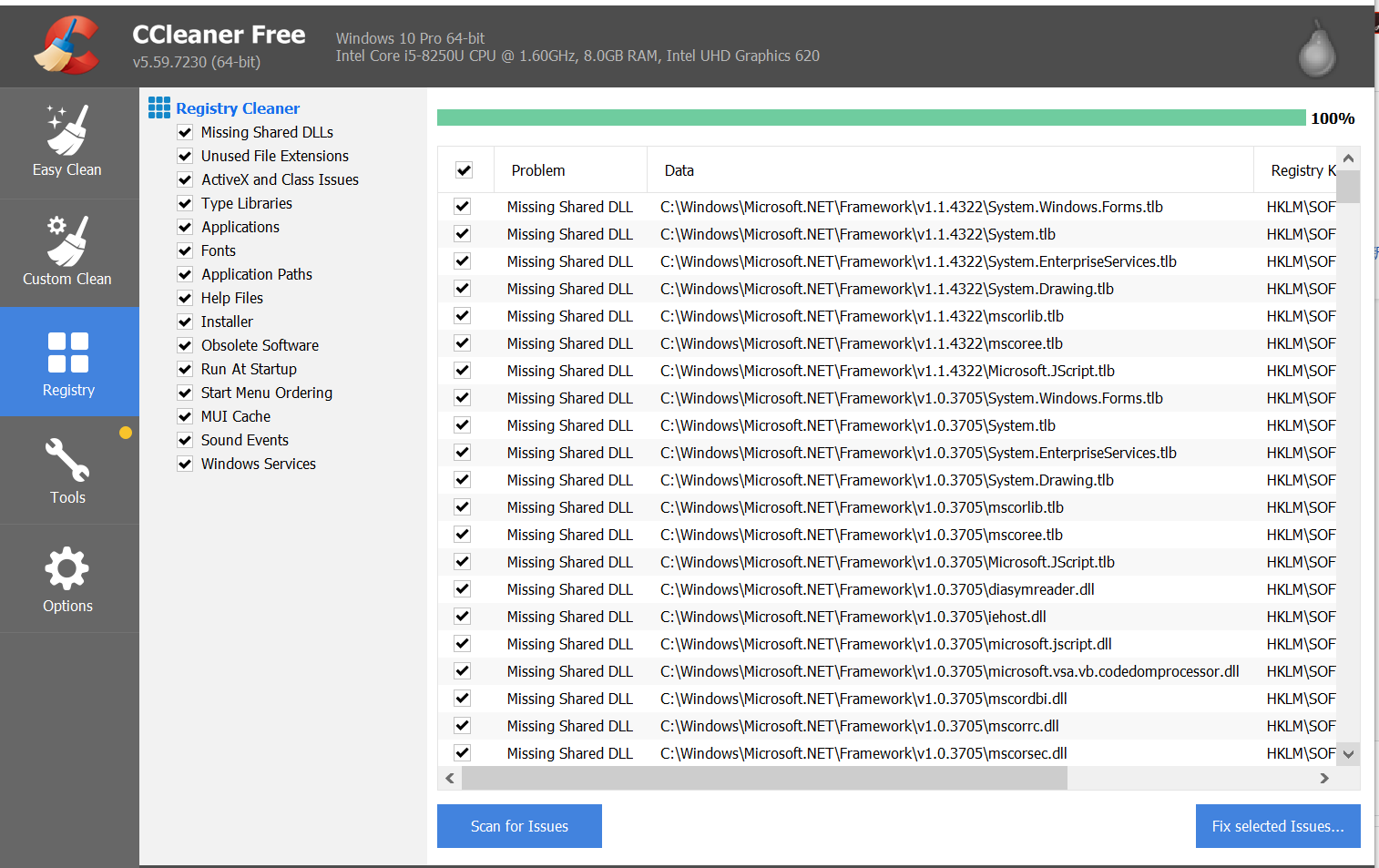Toggle Windows Services checkbox
This screenshot has height=868, width=1379.
pos(185,464)
